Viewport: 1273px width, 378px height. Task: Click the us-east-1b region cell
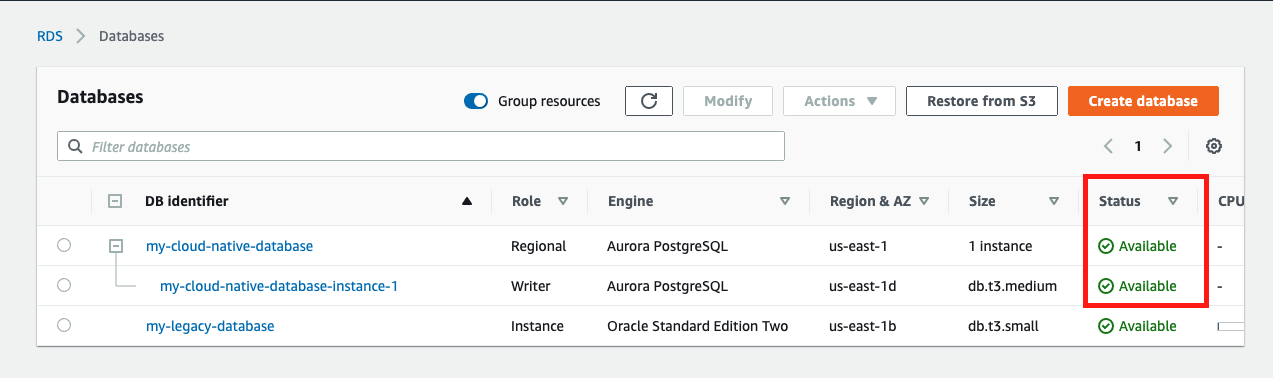point(863,326)
